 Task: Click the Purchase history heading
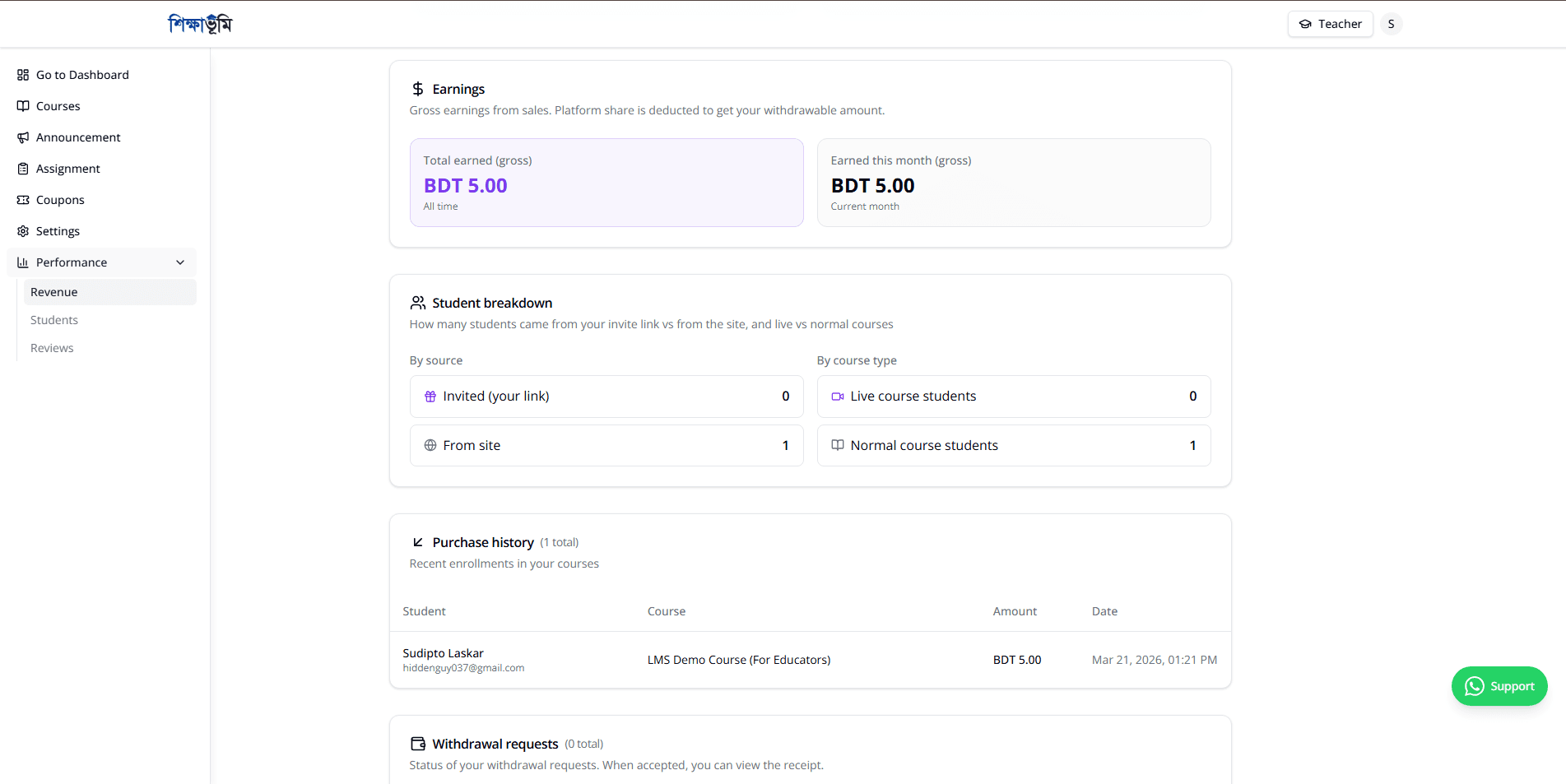[x=483, y=542]
